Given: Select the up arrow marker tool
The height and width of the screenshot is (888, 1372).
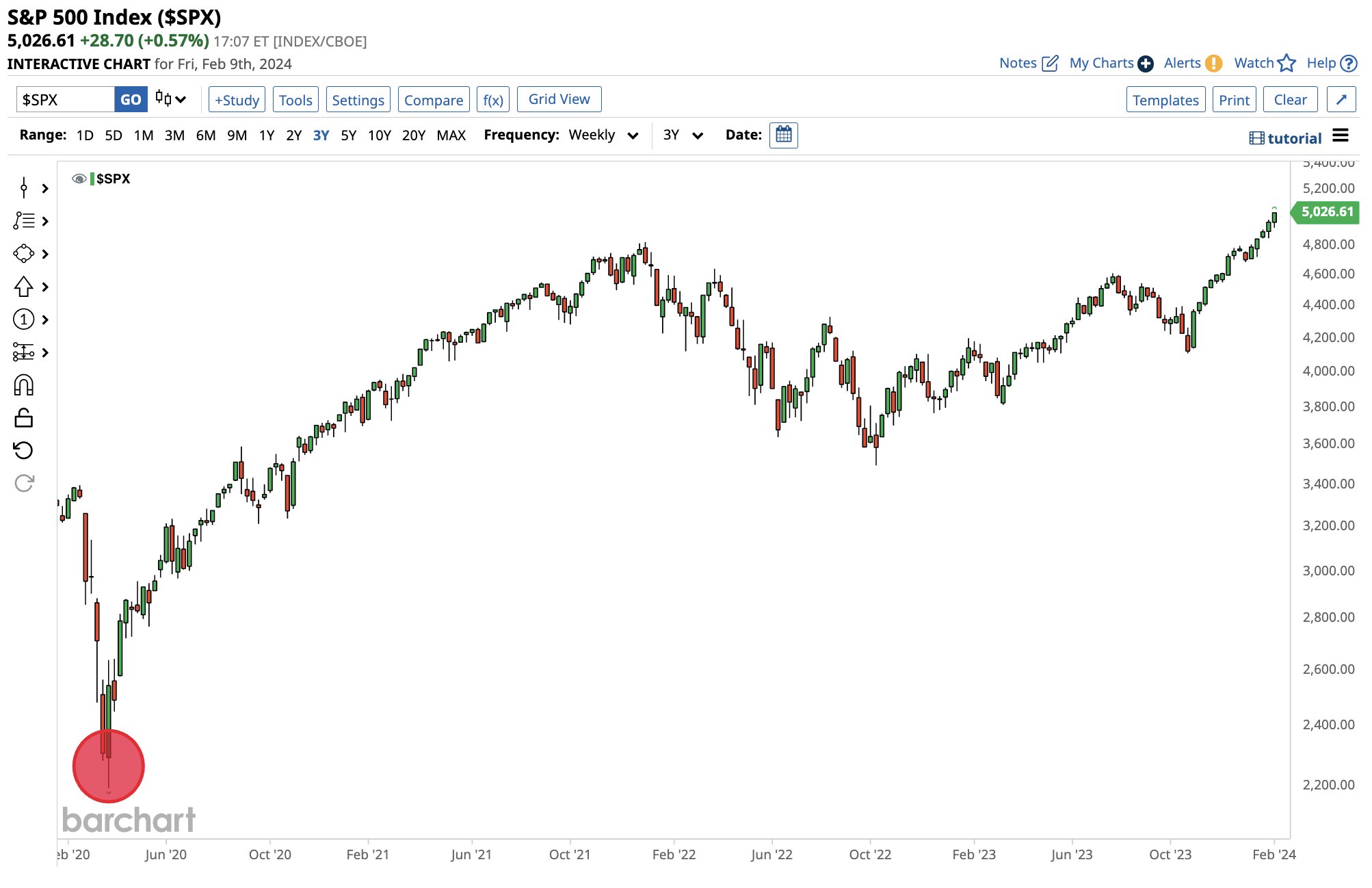Looking at the screenshot, I should coord(24,287).
